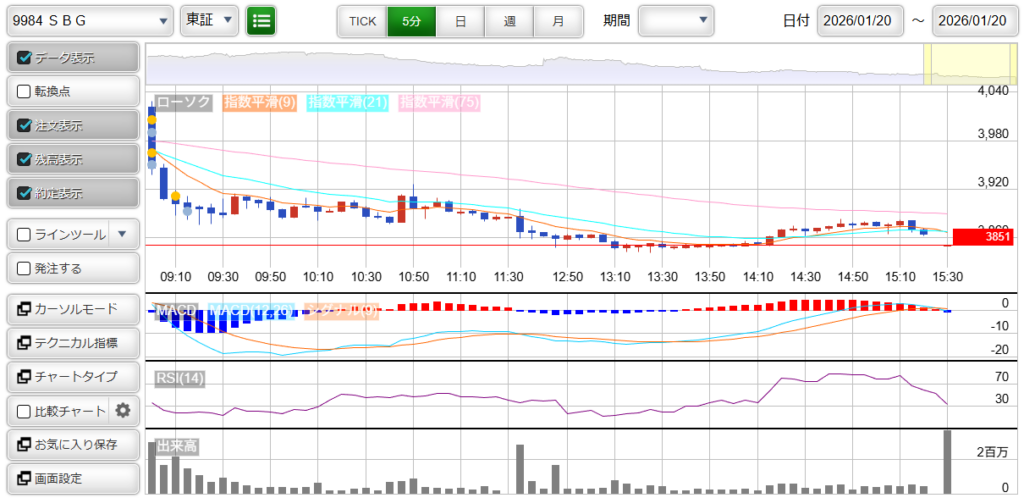Uncheck the データ表示 checkbox
Screen dimensions: 1024x498
click(25, 58)
